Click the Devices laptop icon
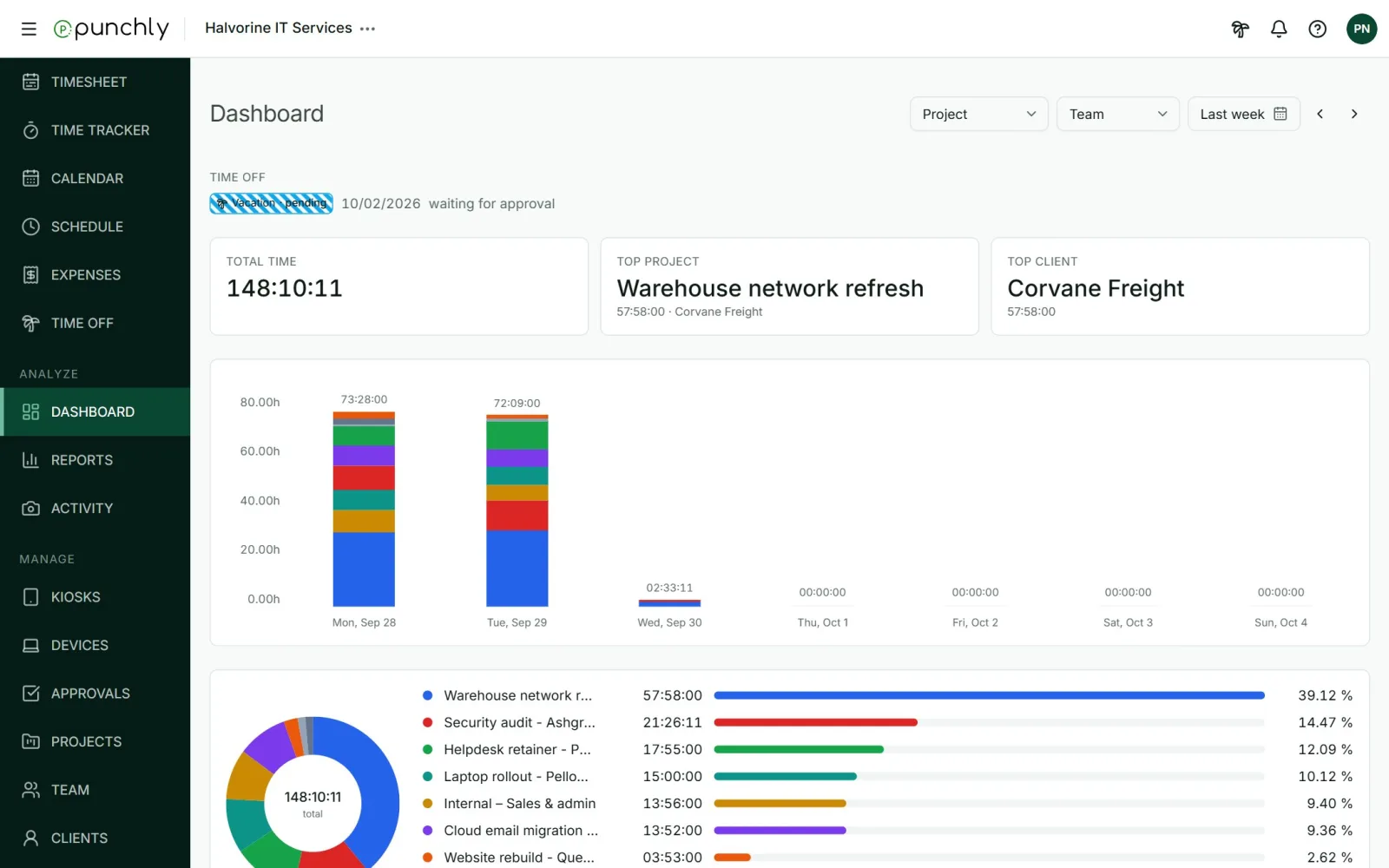 [x=31, y=645]
